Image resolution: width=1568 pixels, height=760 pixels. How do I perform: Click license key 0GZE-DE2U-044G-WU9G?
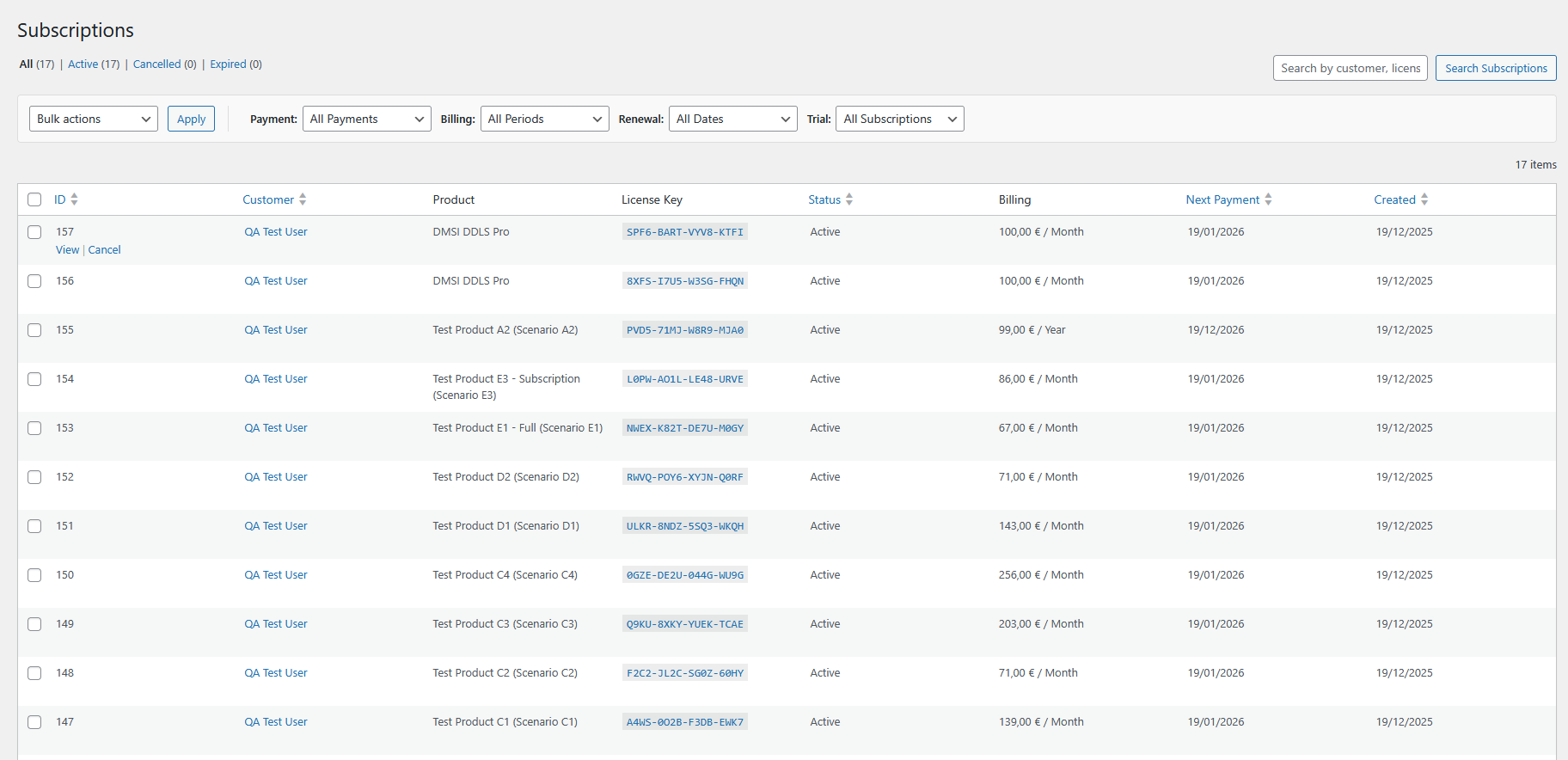pos(685,575)
